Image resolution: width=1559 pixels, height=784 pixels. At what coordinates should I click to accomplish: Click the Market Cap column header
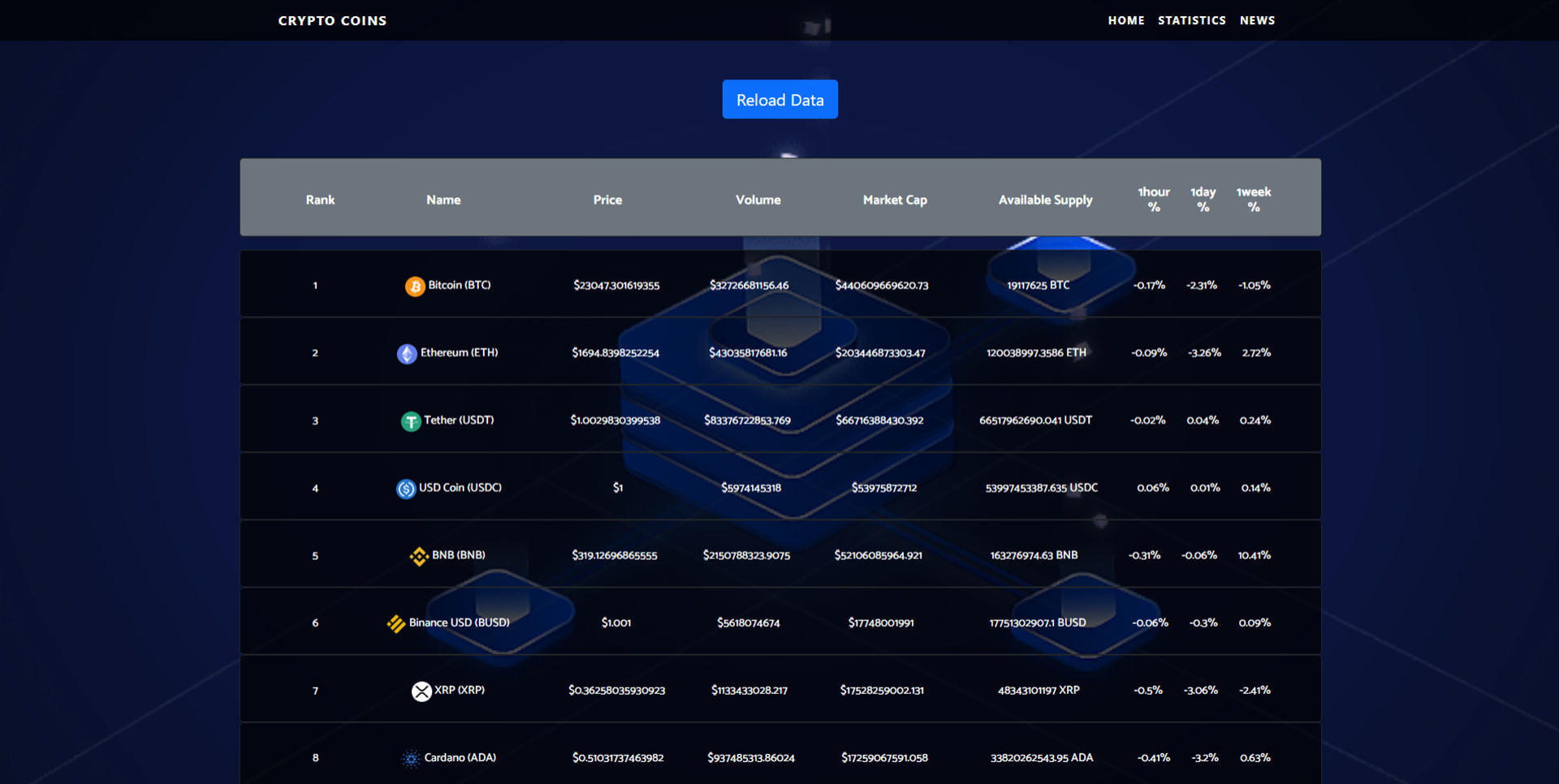click(x=895, y=200)
